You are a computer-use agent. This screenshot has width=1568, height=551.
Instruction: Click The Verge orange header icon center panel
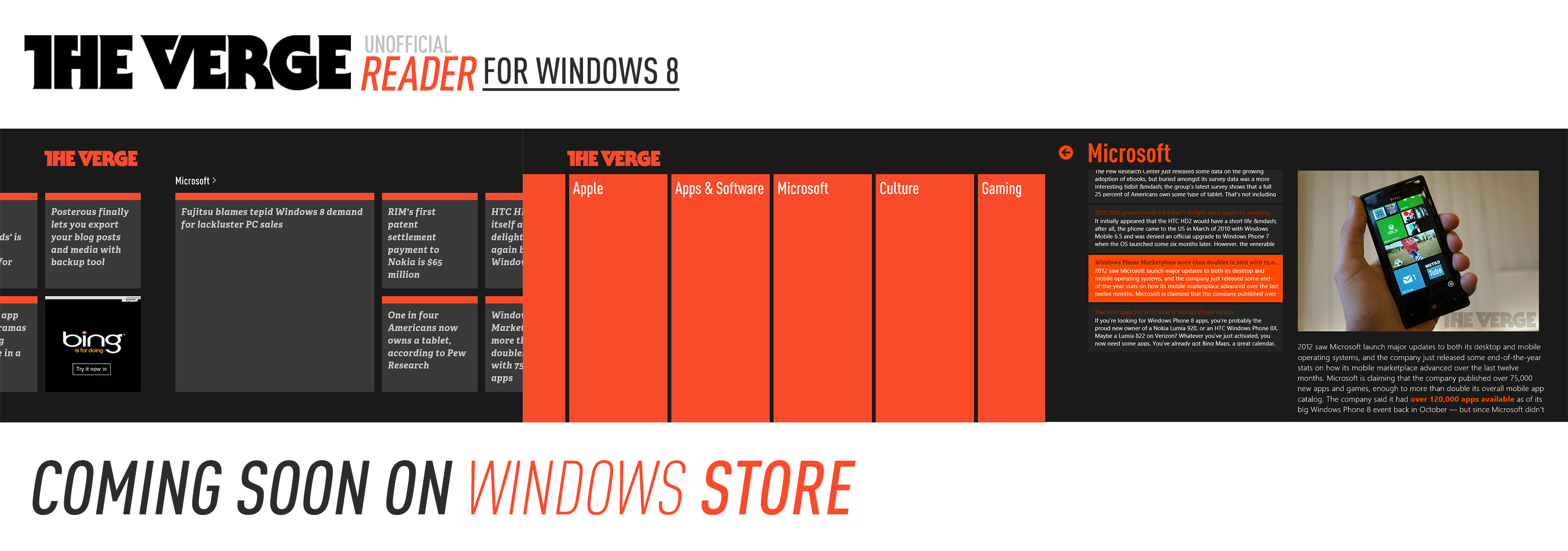point(608,159)
